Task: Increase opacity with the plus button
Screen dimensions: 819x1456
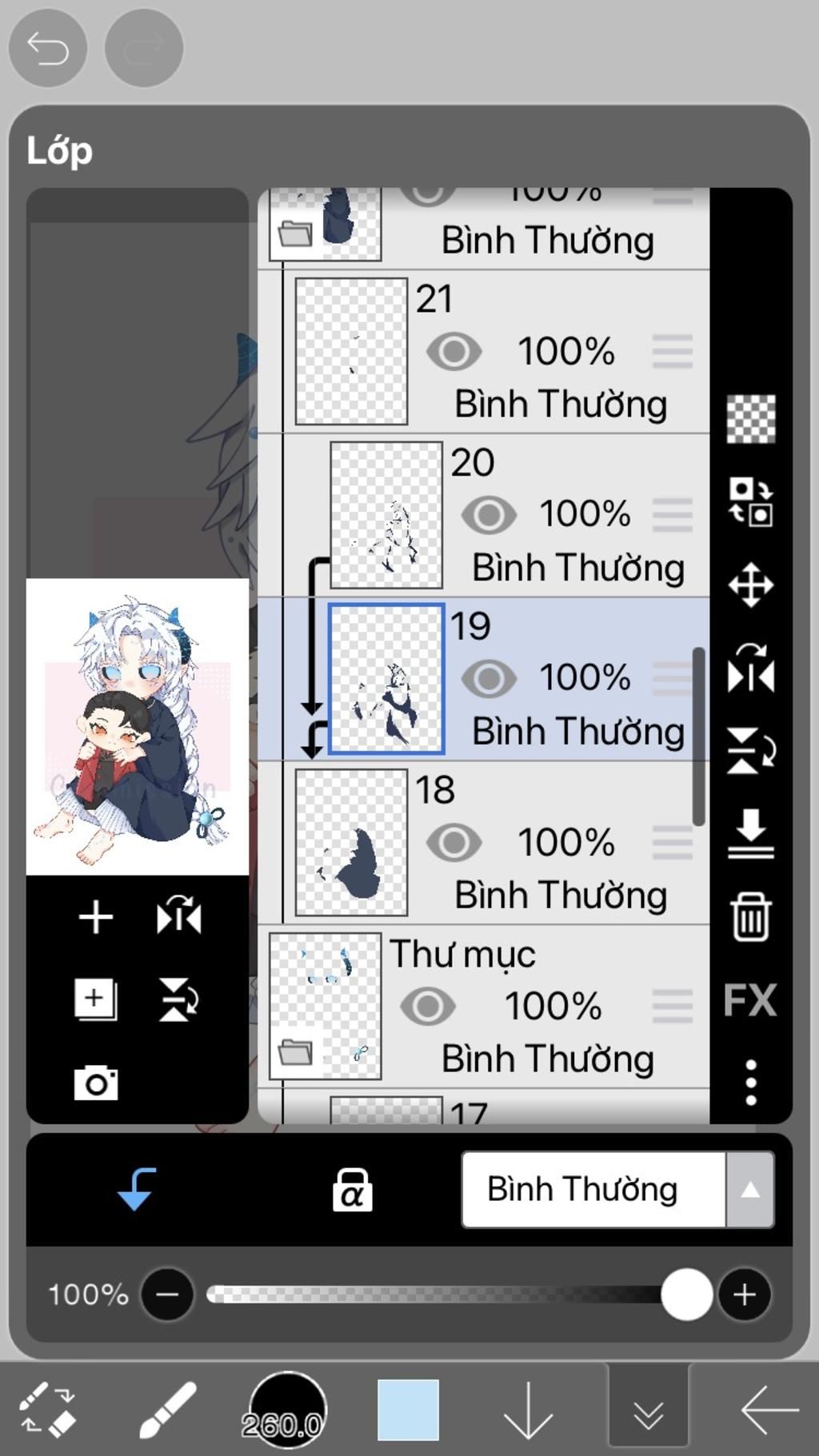Action: [x=745, y=1294]
